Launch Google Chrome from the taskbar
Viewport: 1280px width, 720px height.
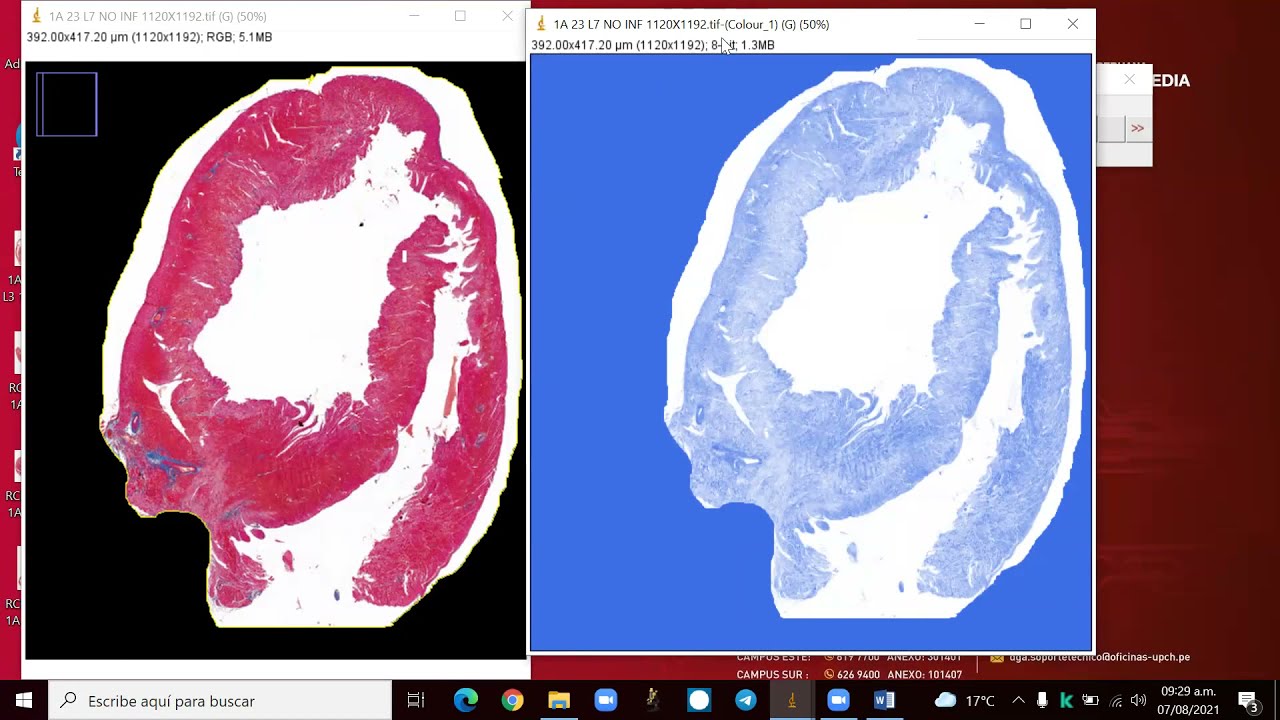(512, 701)
